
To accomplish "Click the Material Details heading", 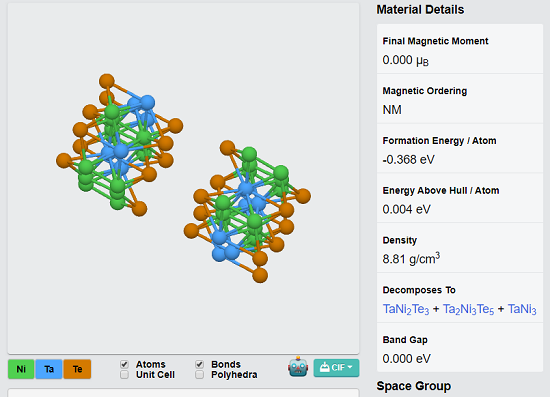I will 420,9.
